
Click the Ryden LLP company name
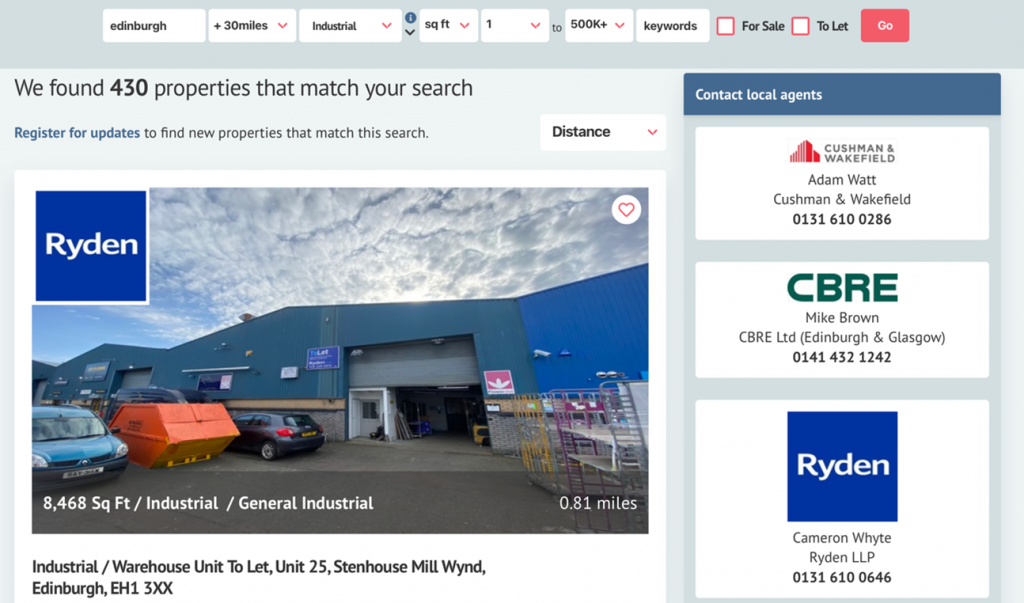pyautogui.click(x=842, y=557)
